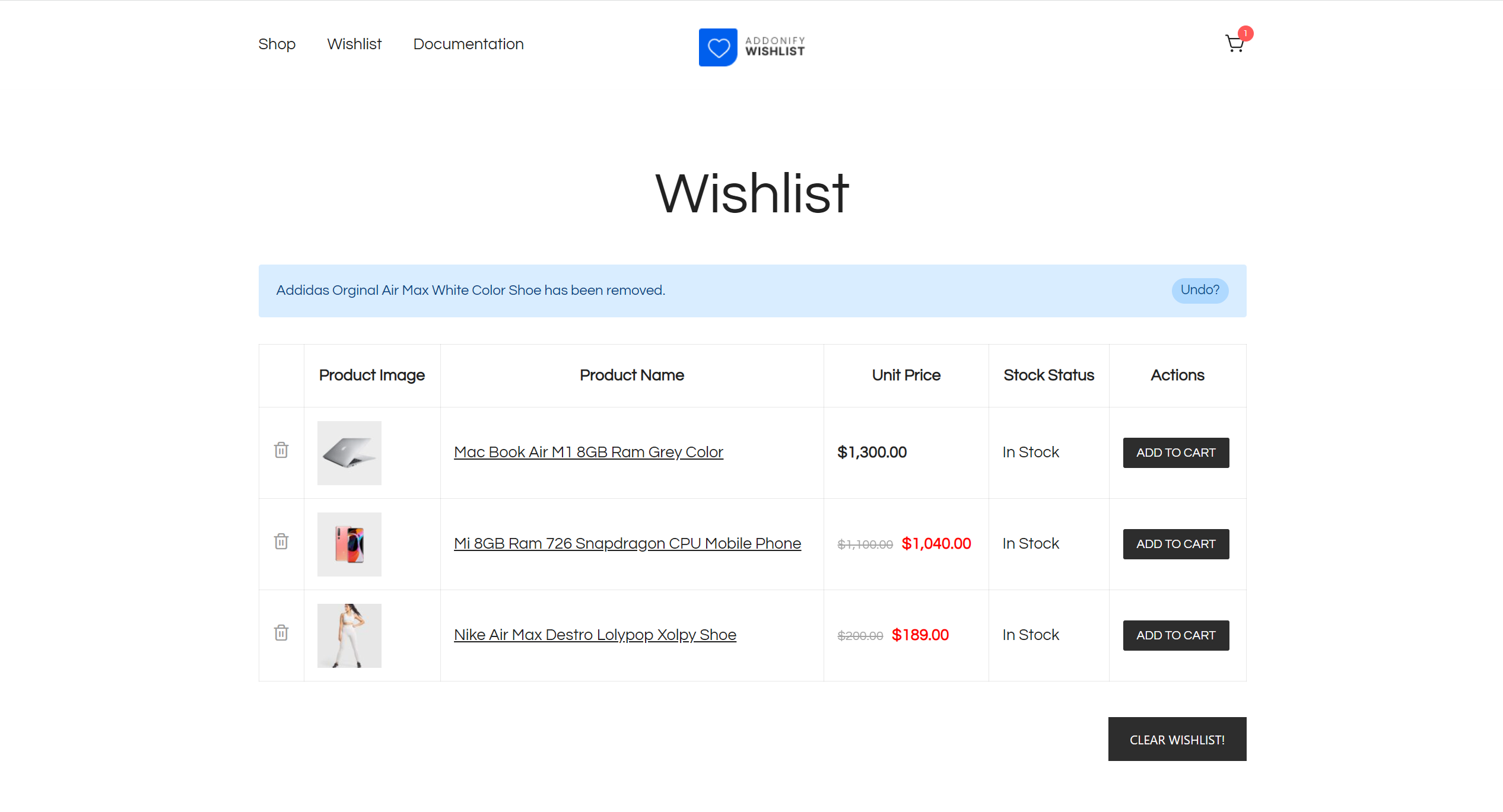Add Mi 8GB Ram phone to cart
Image resolution: width=1503 pixels, height=812 pixels.
(1176, 544)
